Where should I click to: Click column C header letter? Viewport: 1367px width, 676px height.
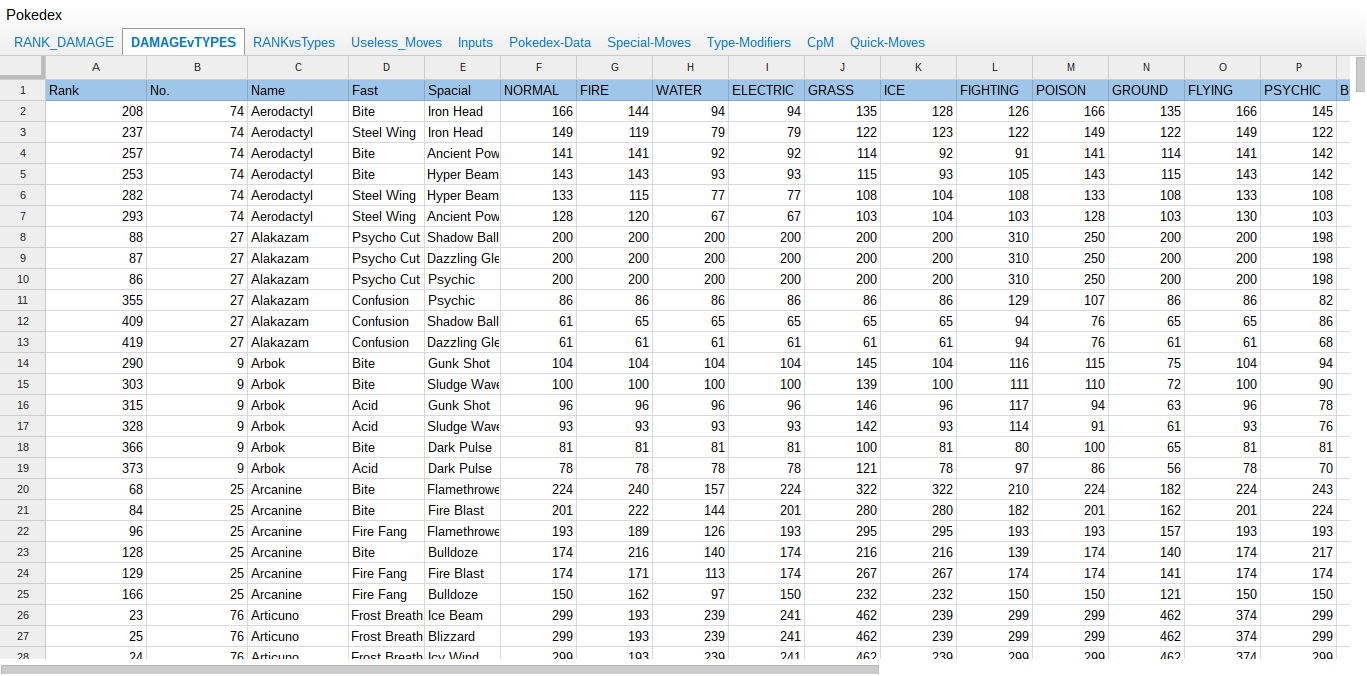pos(298,67)
